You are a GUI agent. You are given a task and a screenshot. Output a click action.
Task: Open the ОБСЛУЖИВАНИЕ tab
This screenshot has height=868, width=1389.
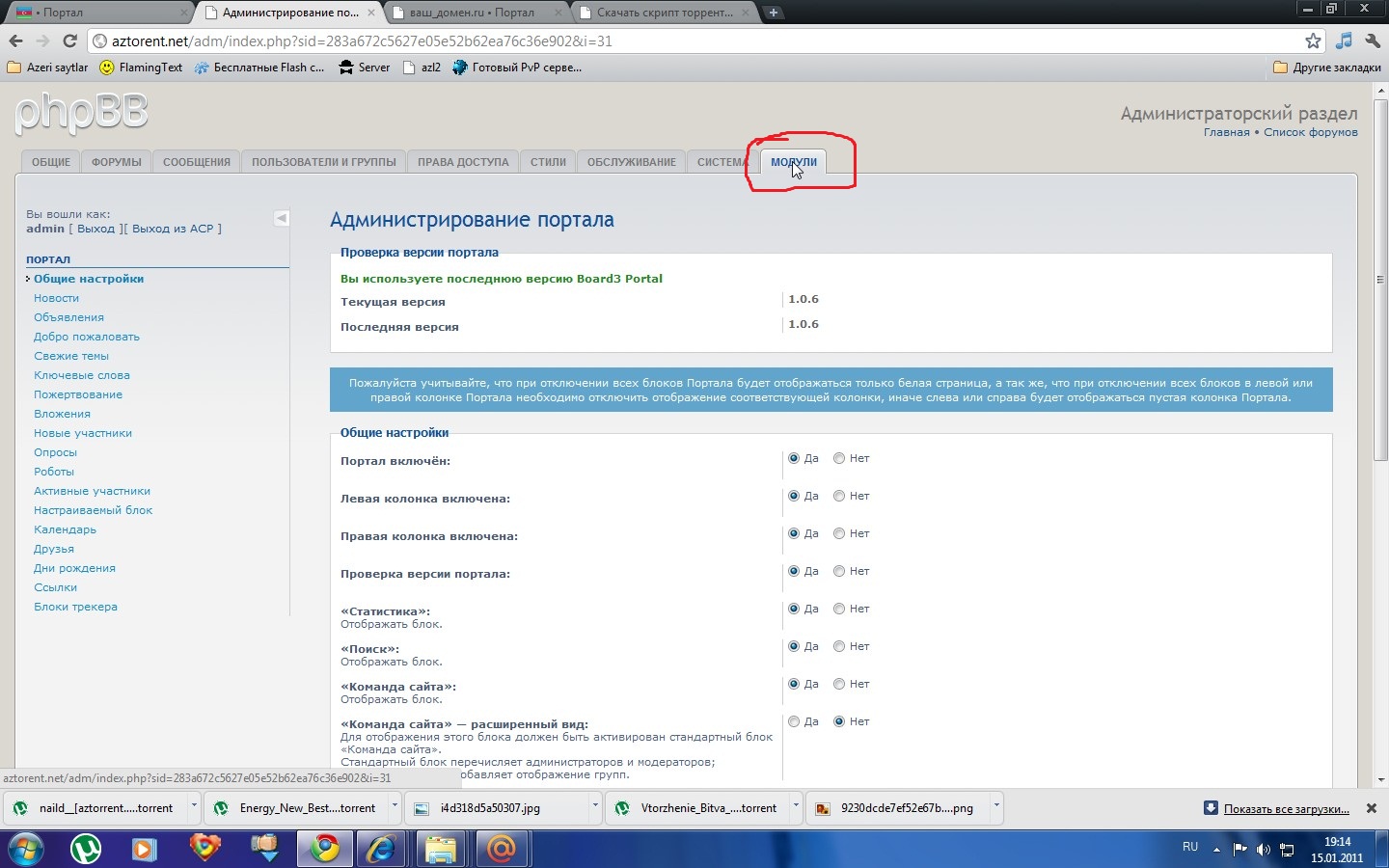tap(632, 162)
